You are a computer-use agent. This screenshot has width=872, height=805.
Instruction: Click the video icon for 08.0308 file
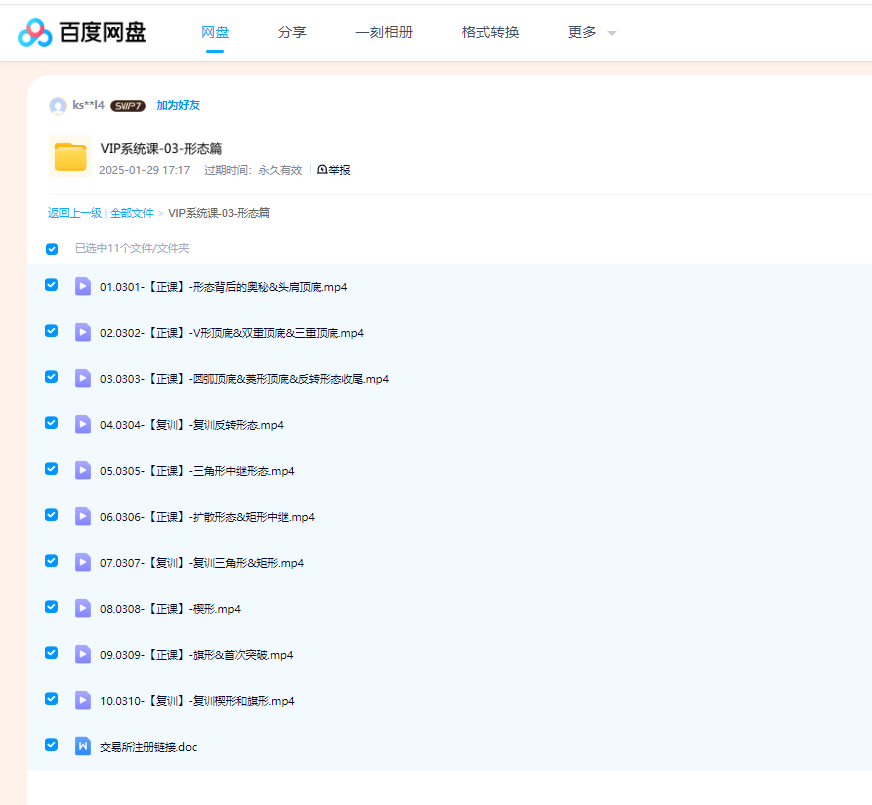(x=83, y=609)
